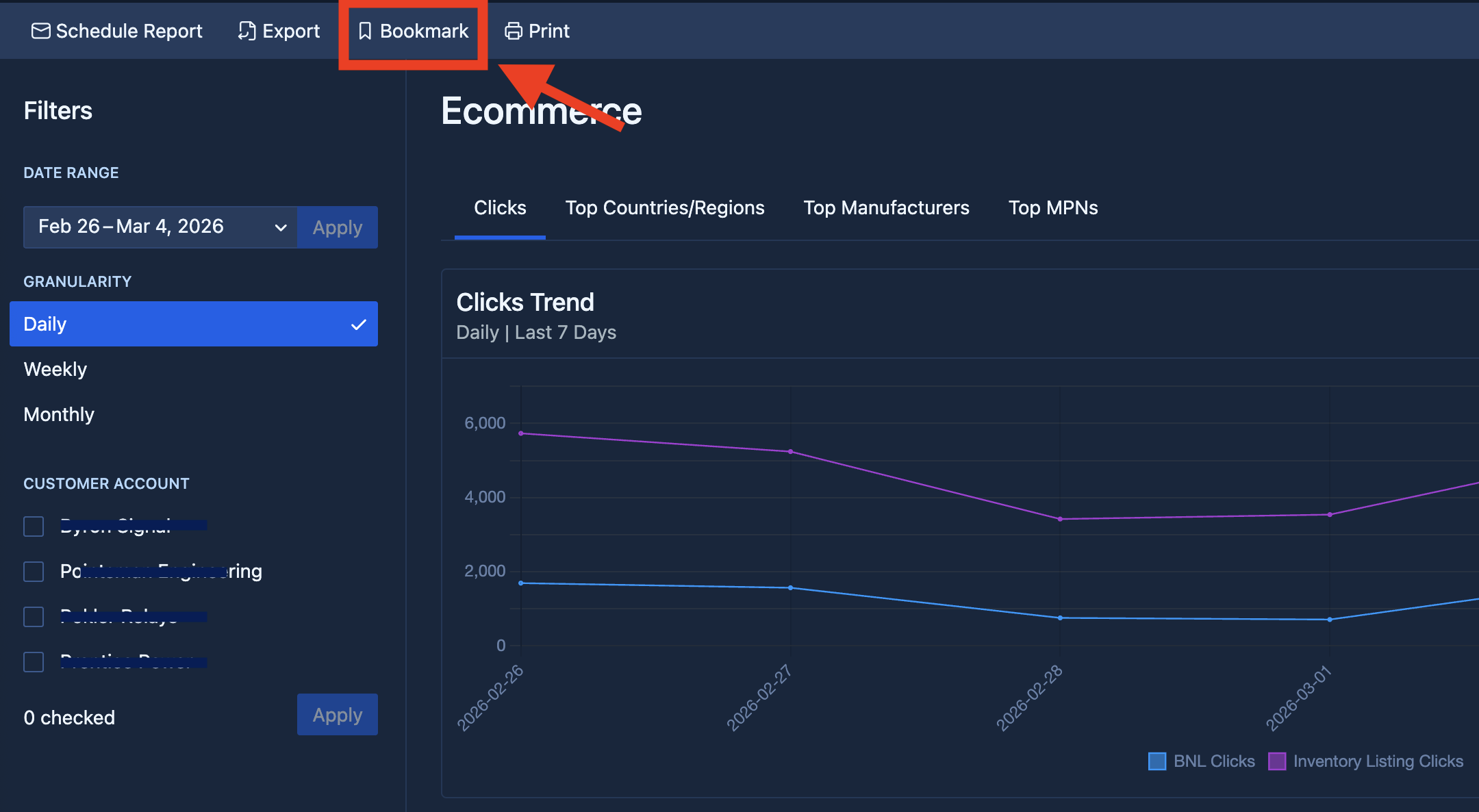Screen dimensions: 1479x812
Task: Open the Top Manufacturers tab
Action: tap(886, 208)
